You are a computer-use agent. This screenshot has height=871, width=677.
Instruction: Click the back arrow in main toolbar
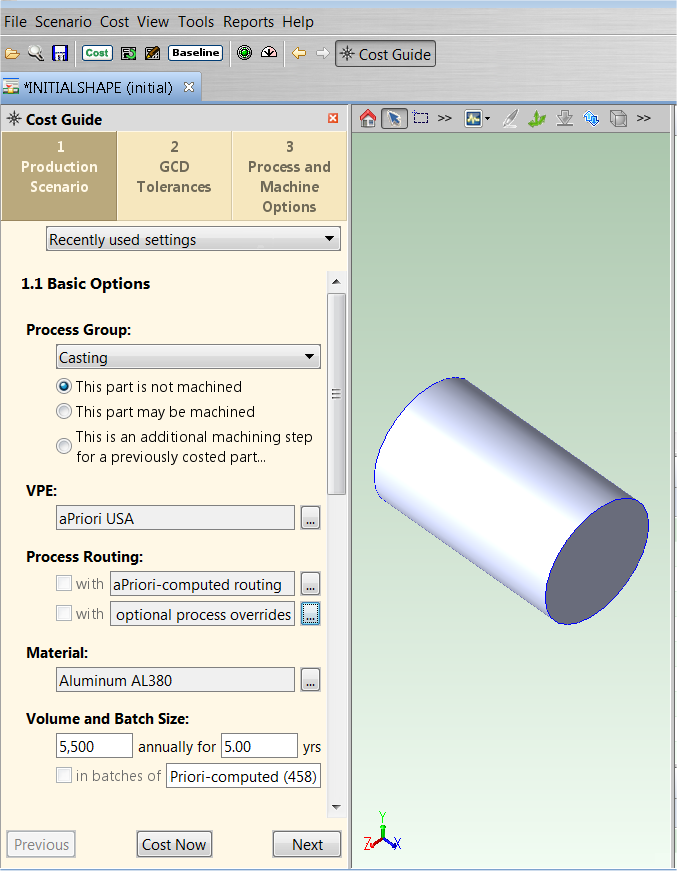pyautogui.click(x=298, y=54)
